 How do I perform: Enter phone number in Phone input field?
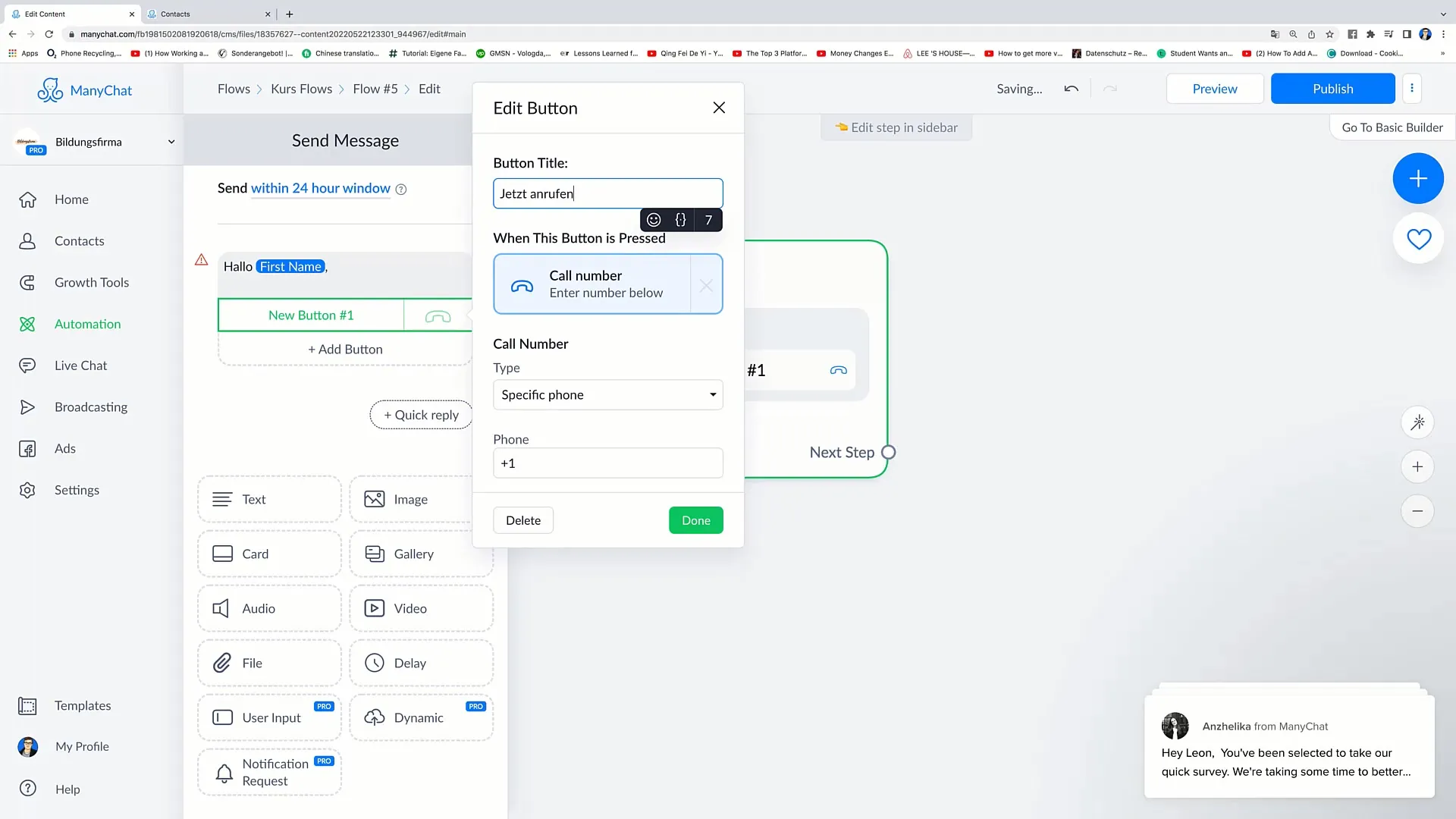click(608, 463)
